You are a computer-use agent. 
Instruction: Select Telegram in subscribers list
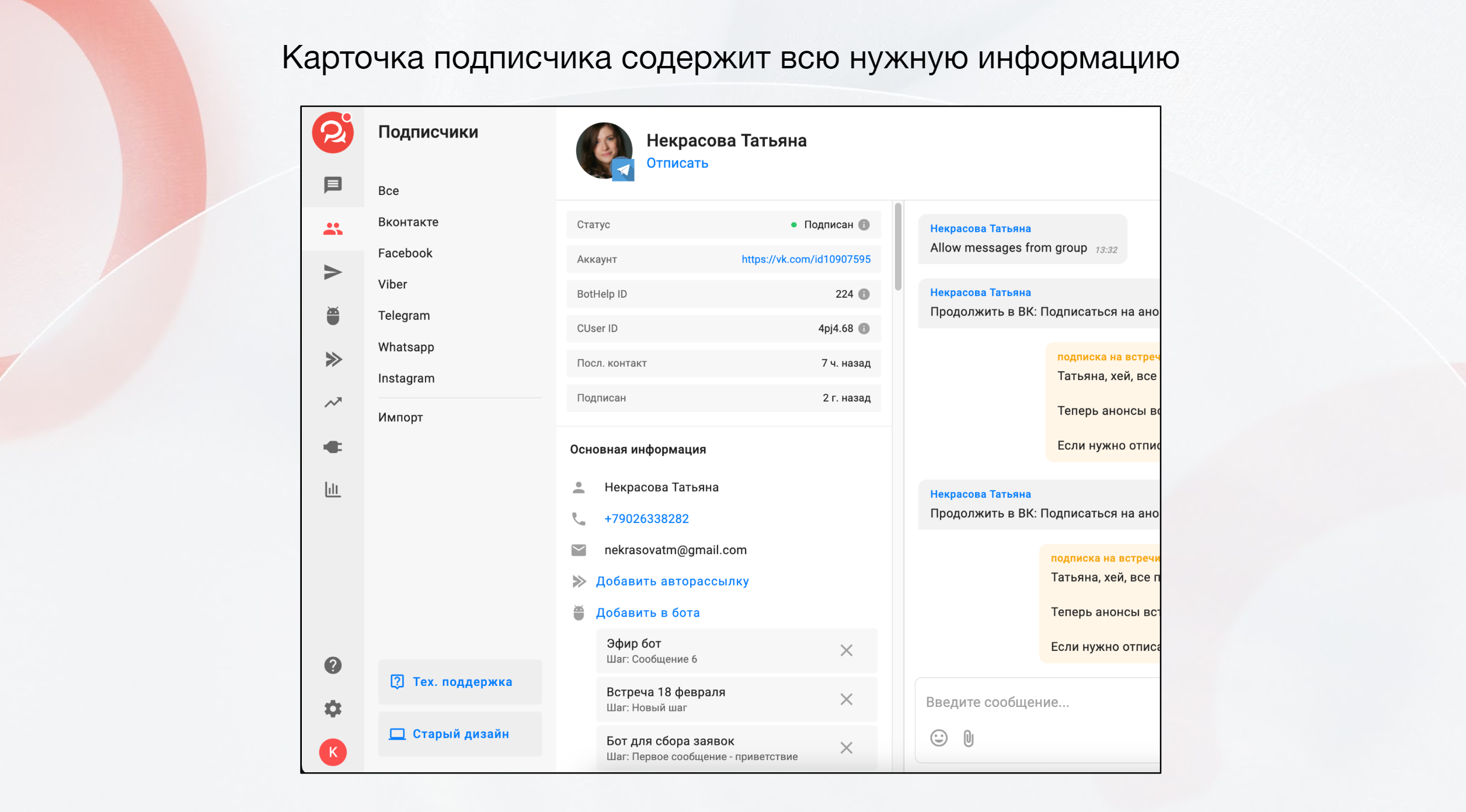(403, 316)
